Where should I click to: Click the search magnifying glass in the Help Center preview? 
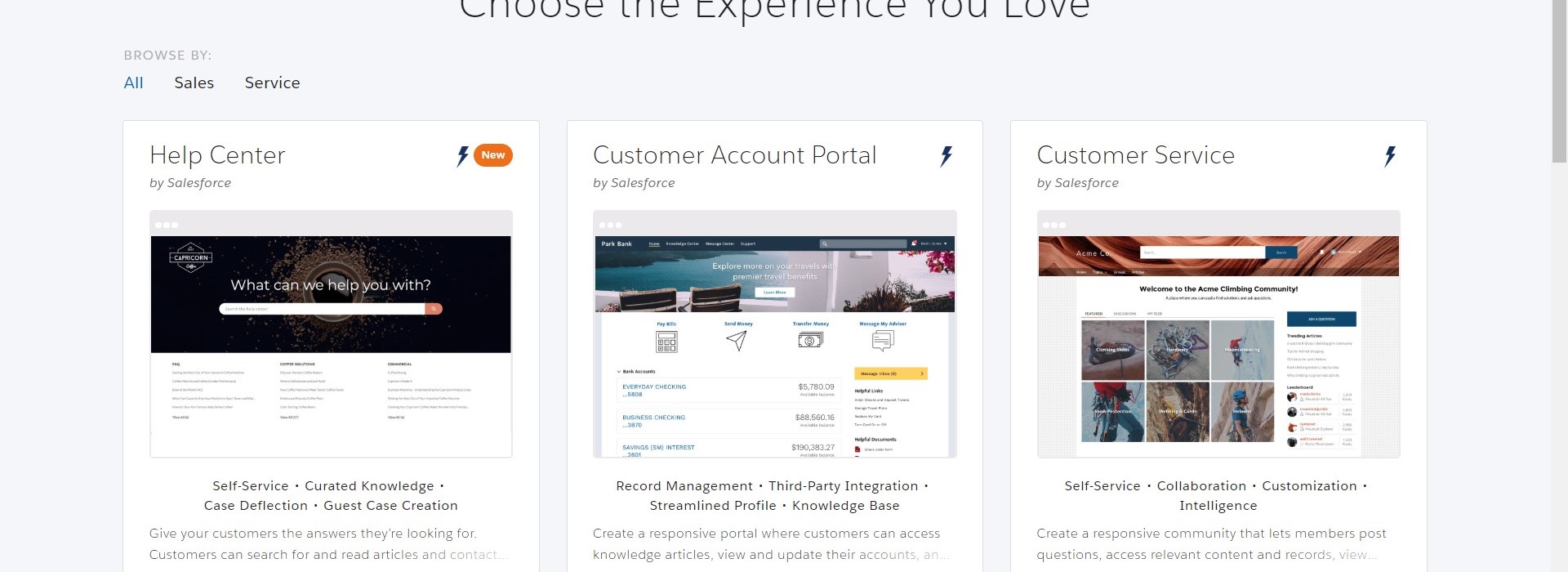point(433,308)
